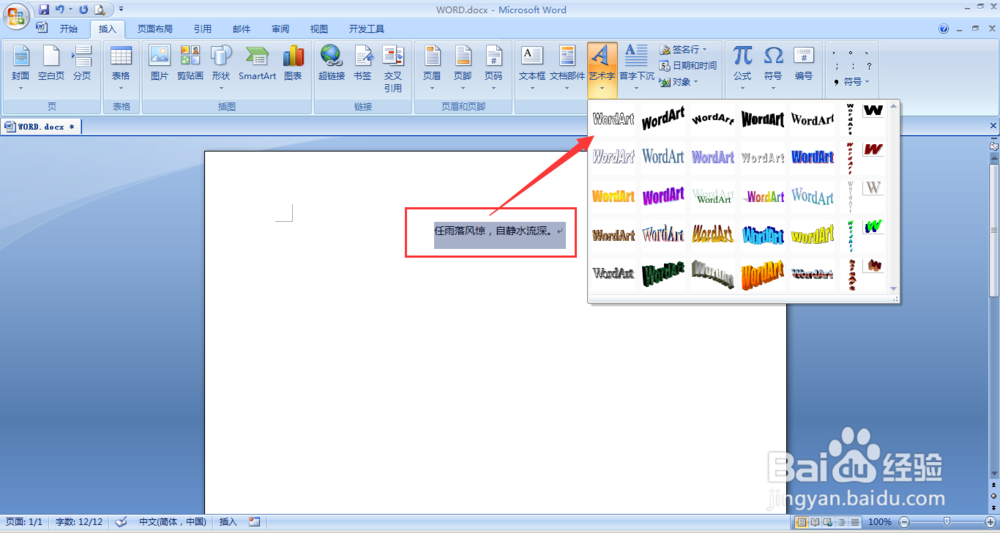Switch to the 视图 tab
This screenshot has height=533, width=1000.
click(x=319, y=29)
